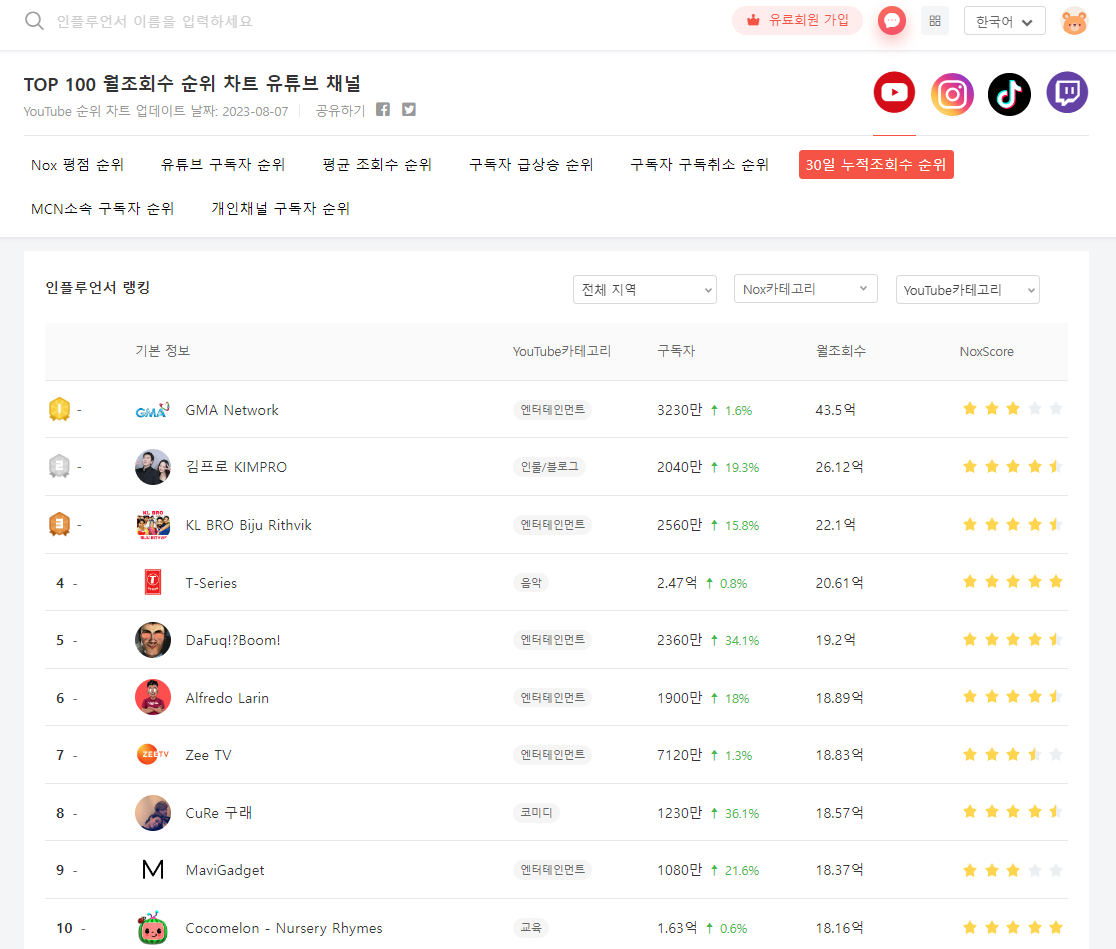The image size is (1116, 949).
Task: Open GMA Network channel logo
Action: point(152,410)
